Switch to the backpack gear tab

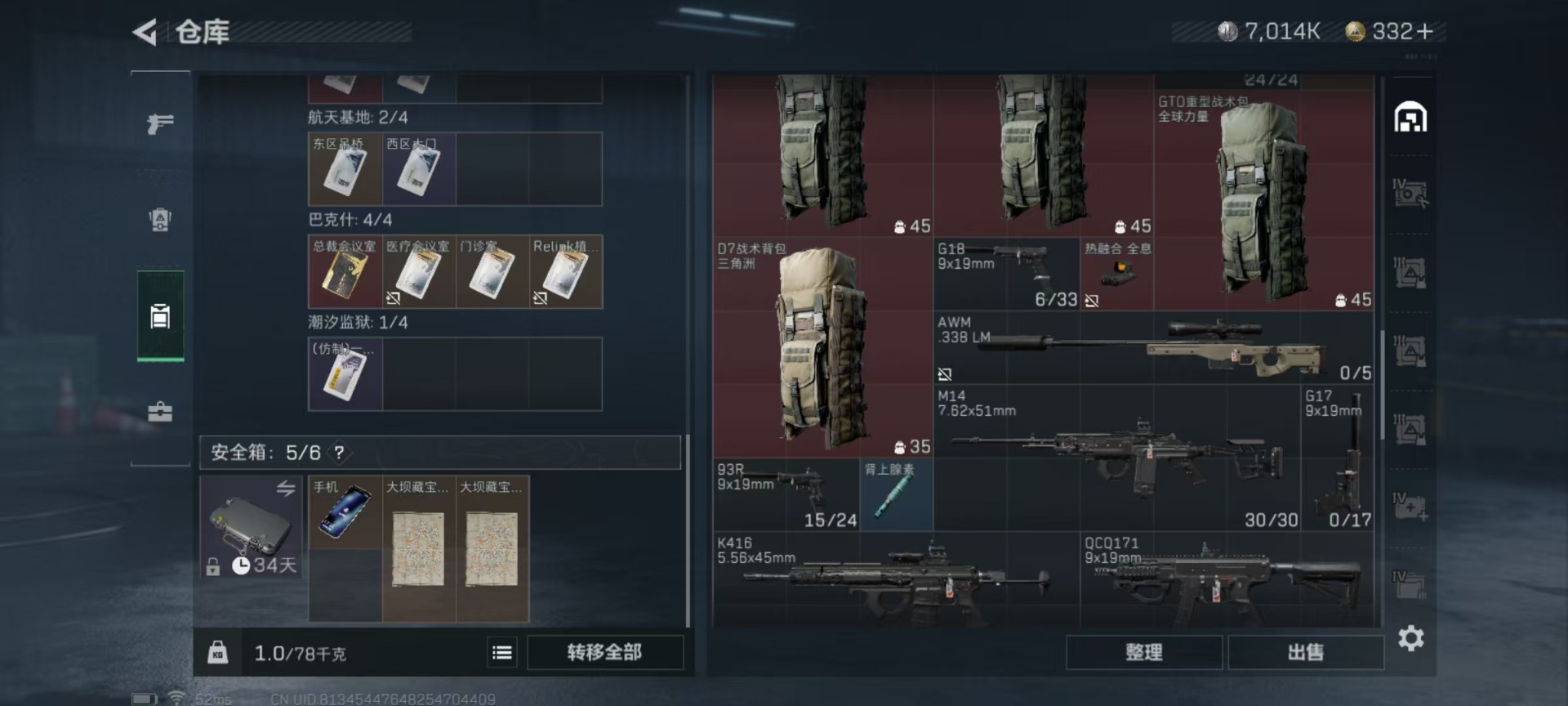(x=160, y=219)
